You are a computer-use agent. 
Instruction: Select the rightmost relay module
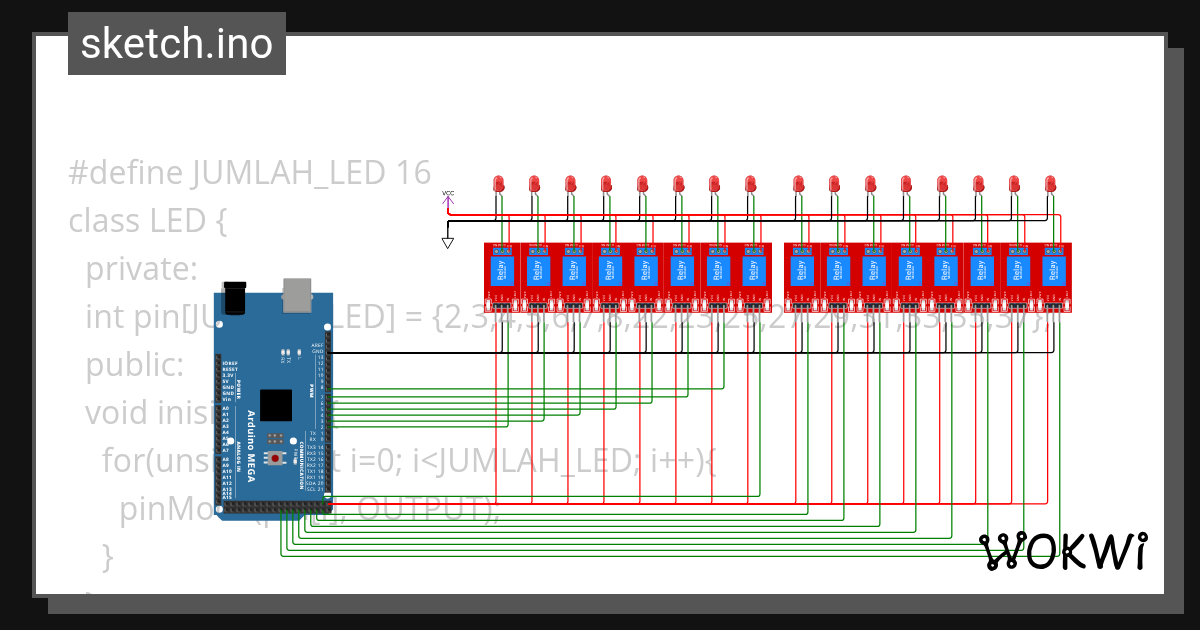(x=1055, y=270)
